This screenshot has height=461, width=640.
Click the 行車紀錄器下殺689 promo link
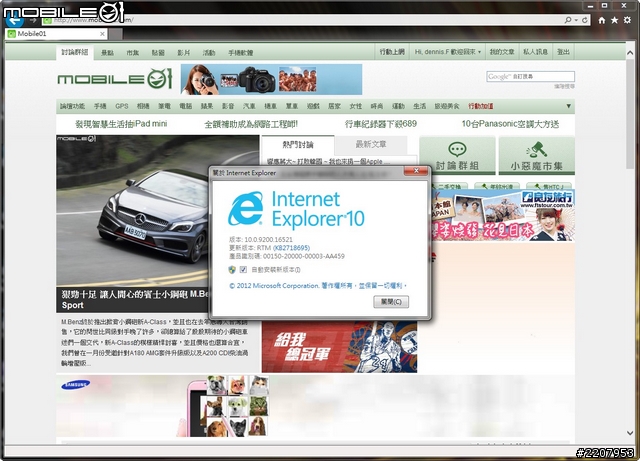click(381, 124)
